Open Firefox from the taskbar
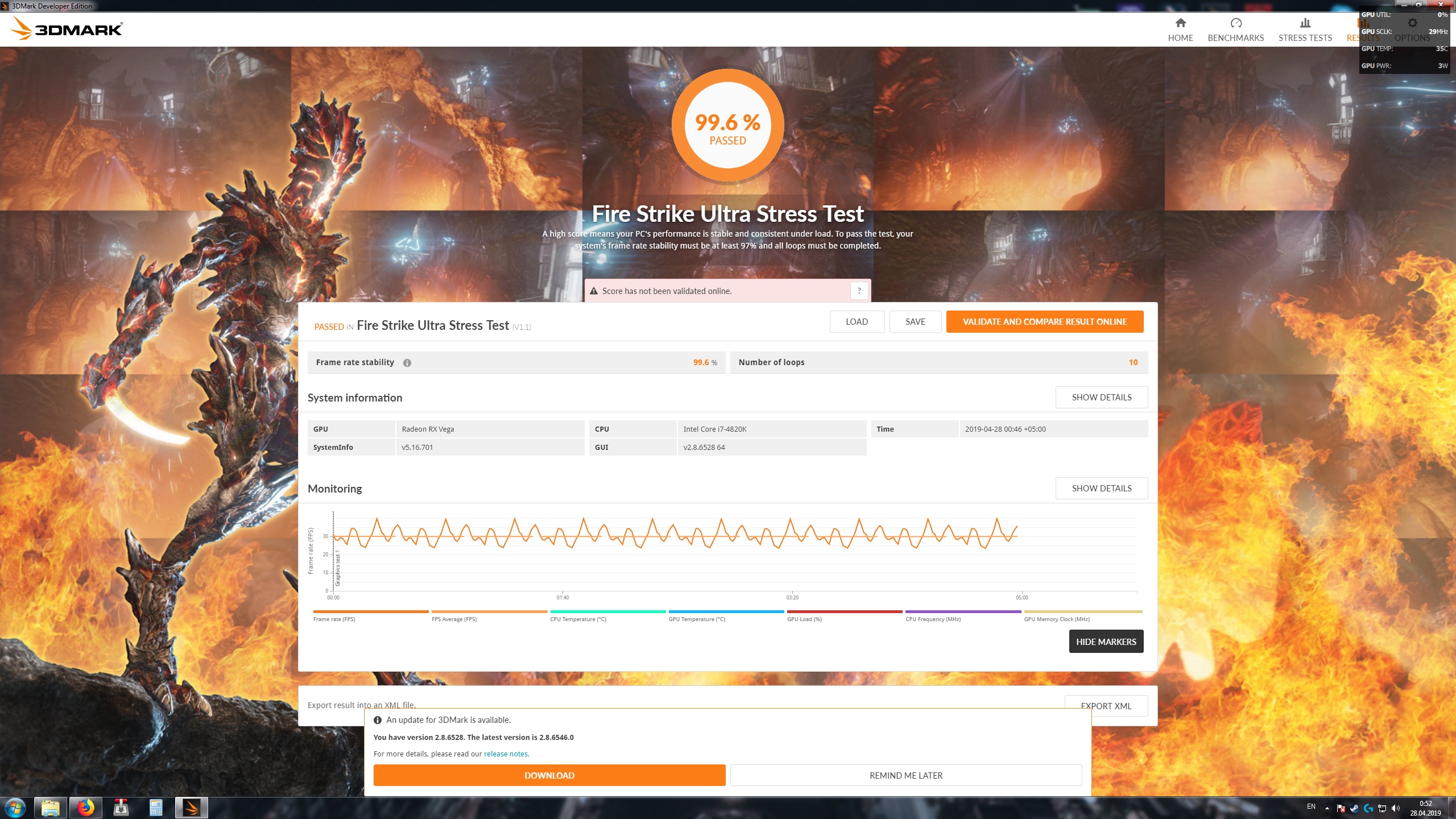This screenshot has width=1456, height=819. click(86, 808)
